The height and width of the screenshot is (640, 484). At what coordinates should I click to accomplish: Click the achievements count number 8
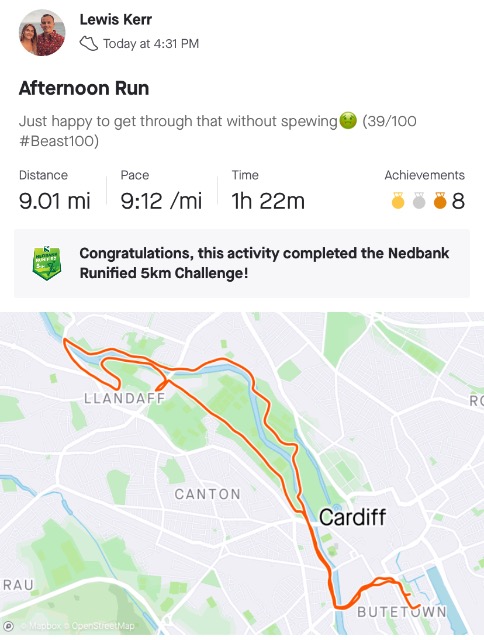pyautogui.click(x=458, y=201)
